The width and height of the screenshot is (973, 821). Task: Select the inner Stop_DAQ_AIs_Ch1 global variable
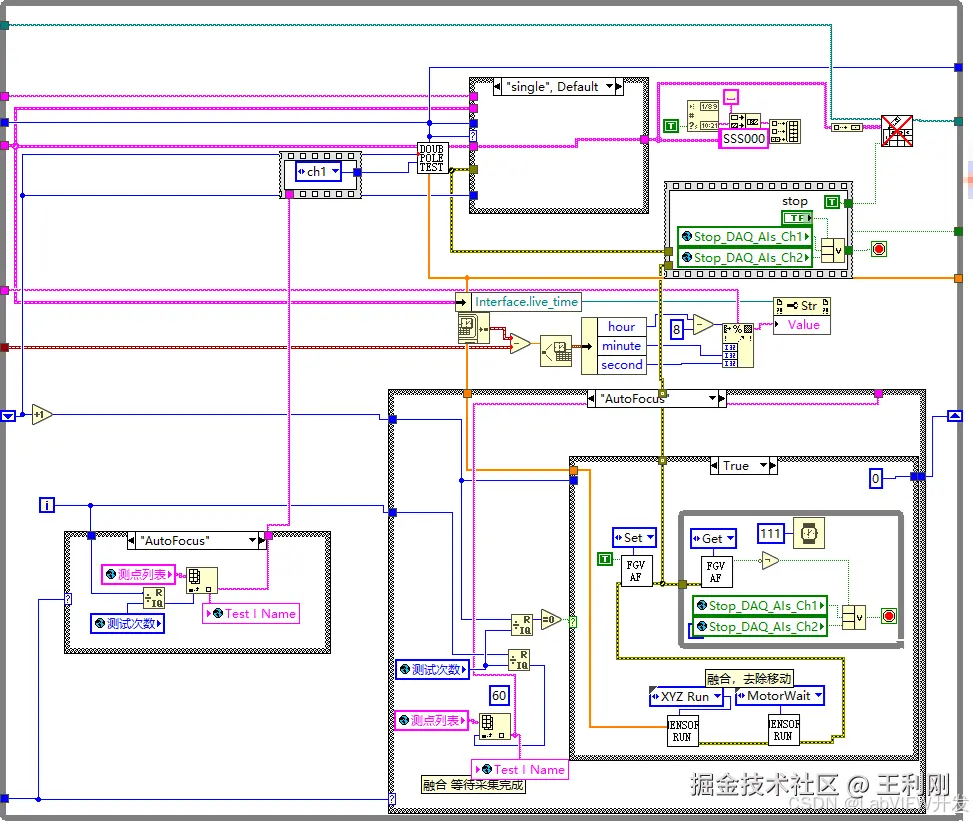[x=760, y=605]
